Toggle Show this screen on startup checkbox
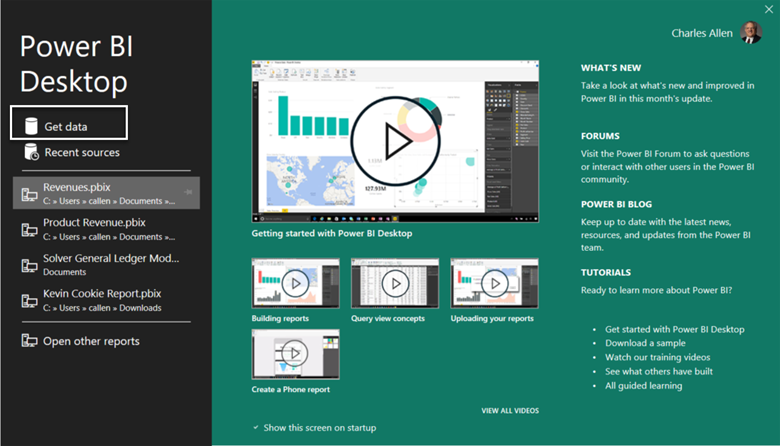780x446 pixels. (x=257, y=427)
